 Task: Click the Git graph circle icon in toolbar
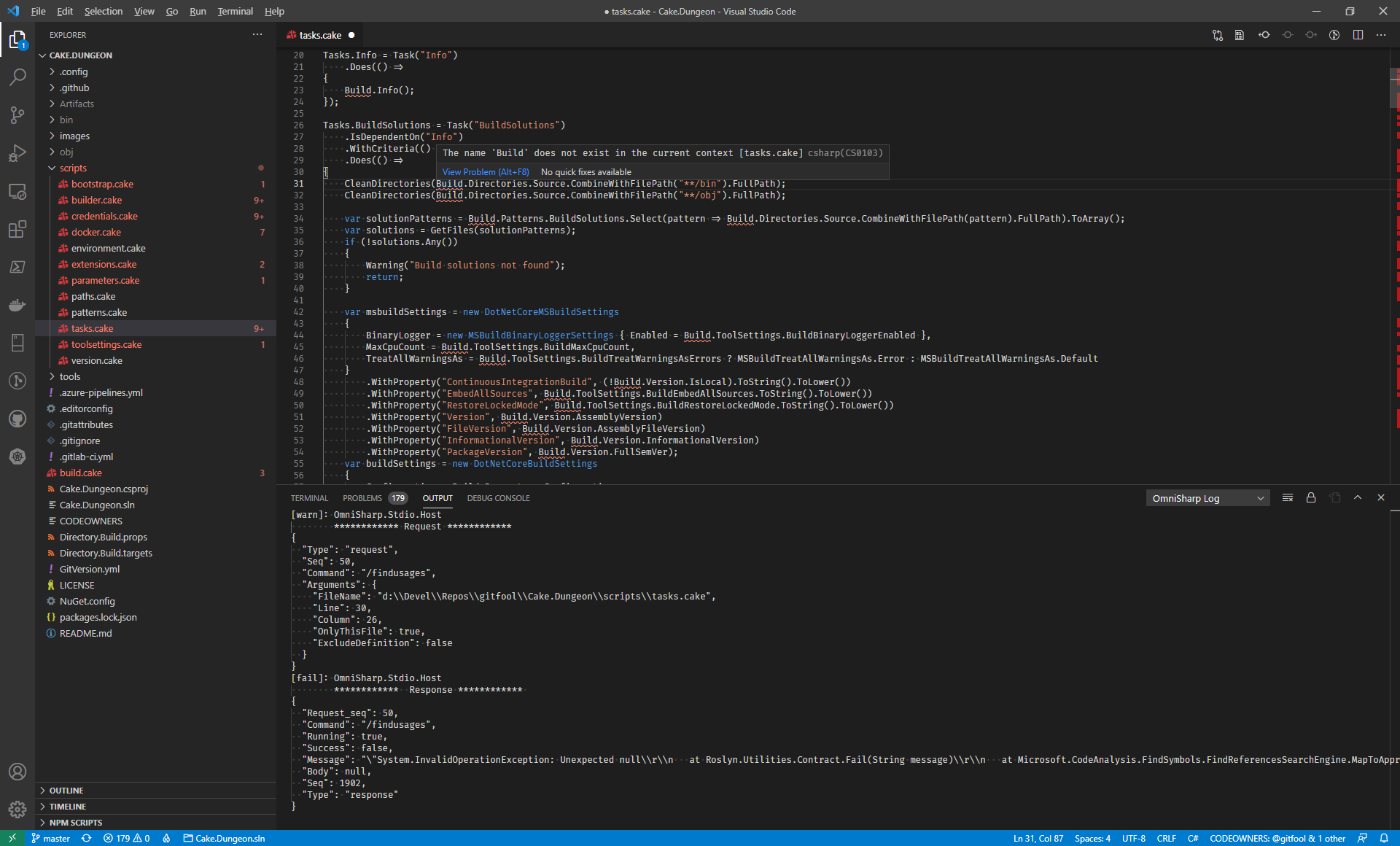click(1334, 35)
